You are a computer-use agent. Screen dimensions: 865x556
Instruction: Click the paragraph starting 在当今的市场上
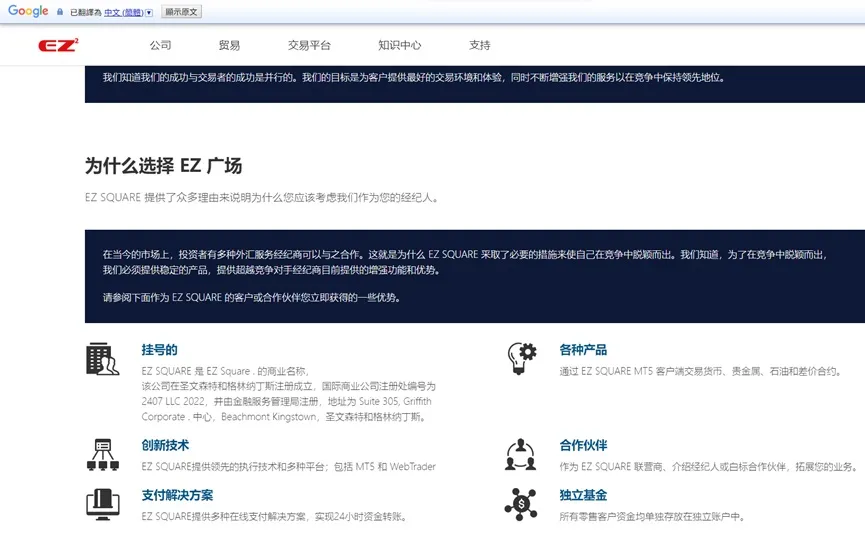click(x=466, y=262)
